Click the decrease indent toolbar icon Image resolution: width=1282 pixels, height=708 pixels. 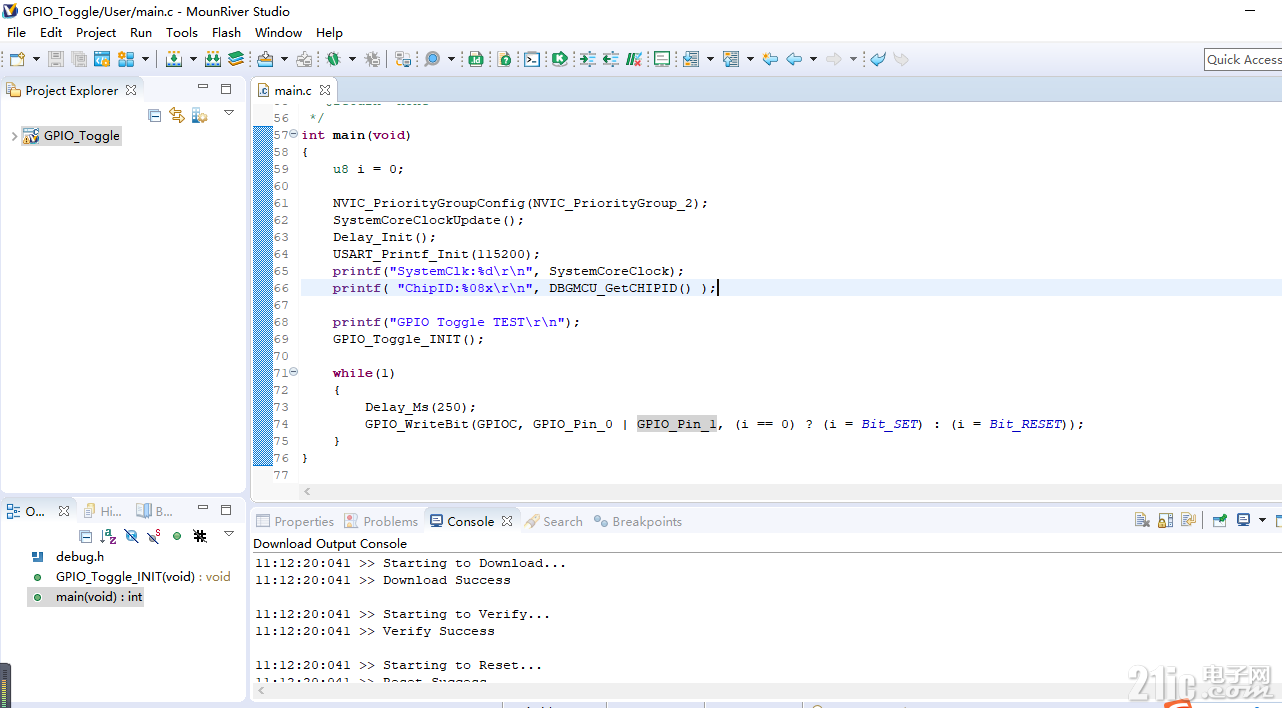[610, 59]
